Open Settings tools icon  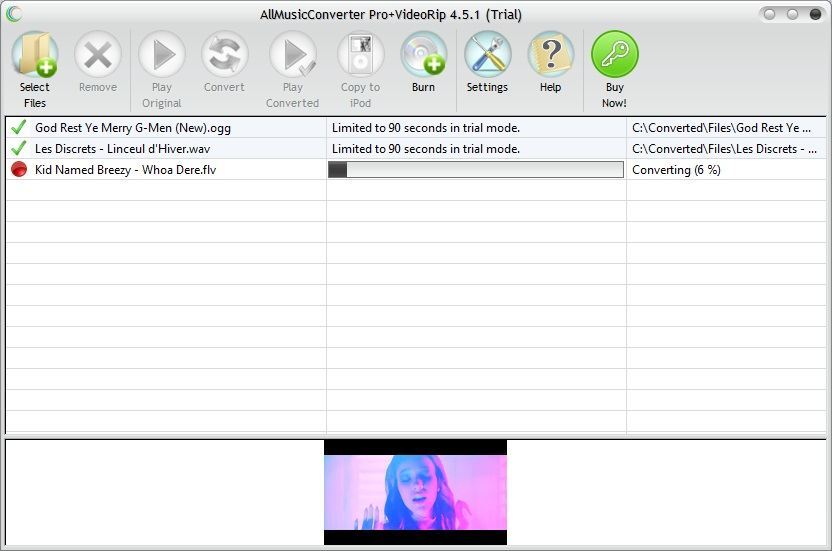(x=488, y=54)
